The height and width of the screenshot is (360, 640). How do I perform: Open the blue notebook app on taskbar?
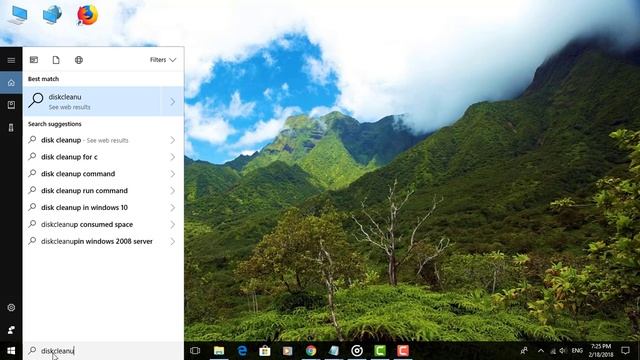[x=334, y=351]
